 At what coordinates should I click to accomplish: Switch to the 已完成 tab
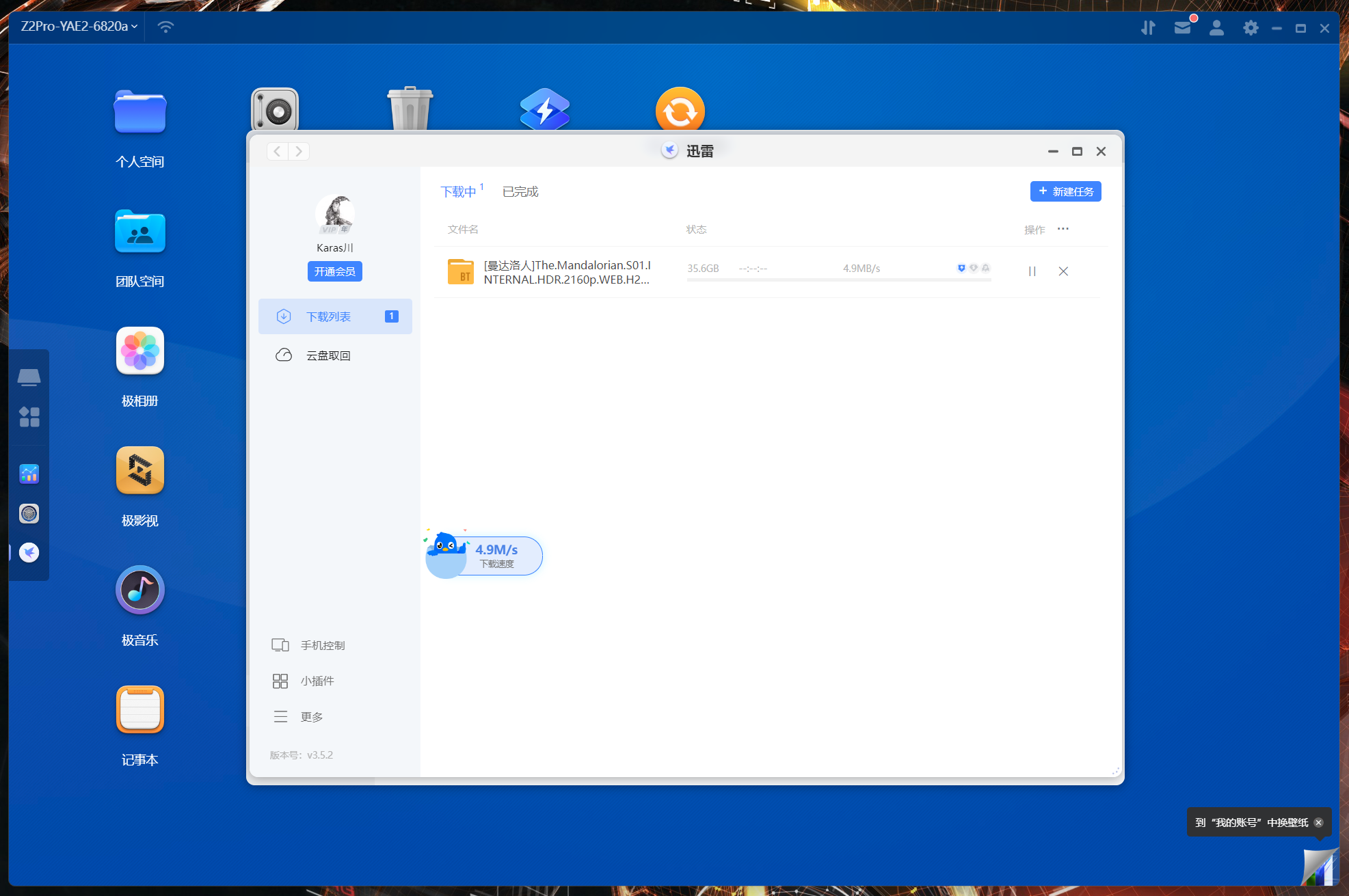(520, 192)
